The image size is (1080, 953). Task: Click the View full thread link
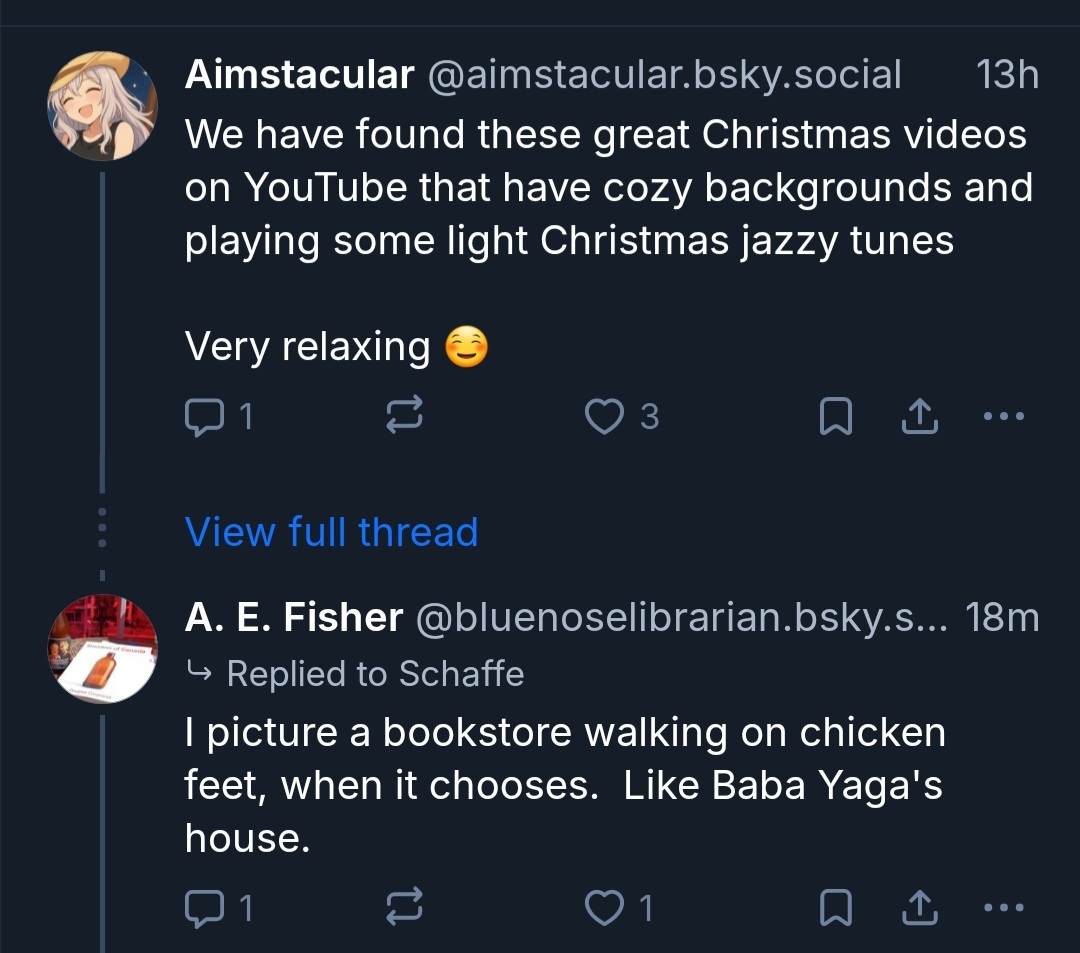point(331,532)
